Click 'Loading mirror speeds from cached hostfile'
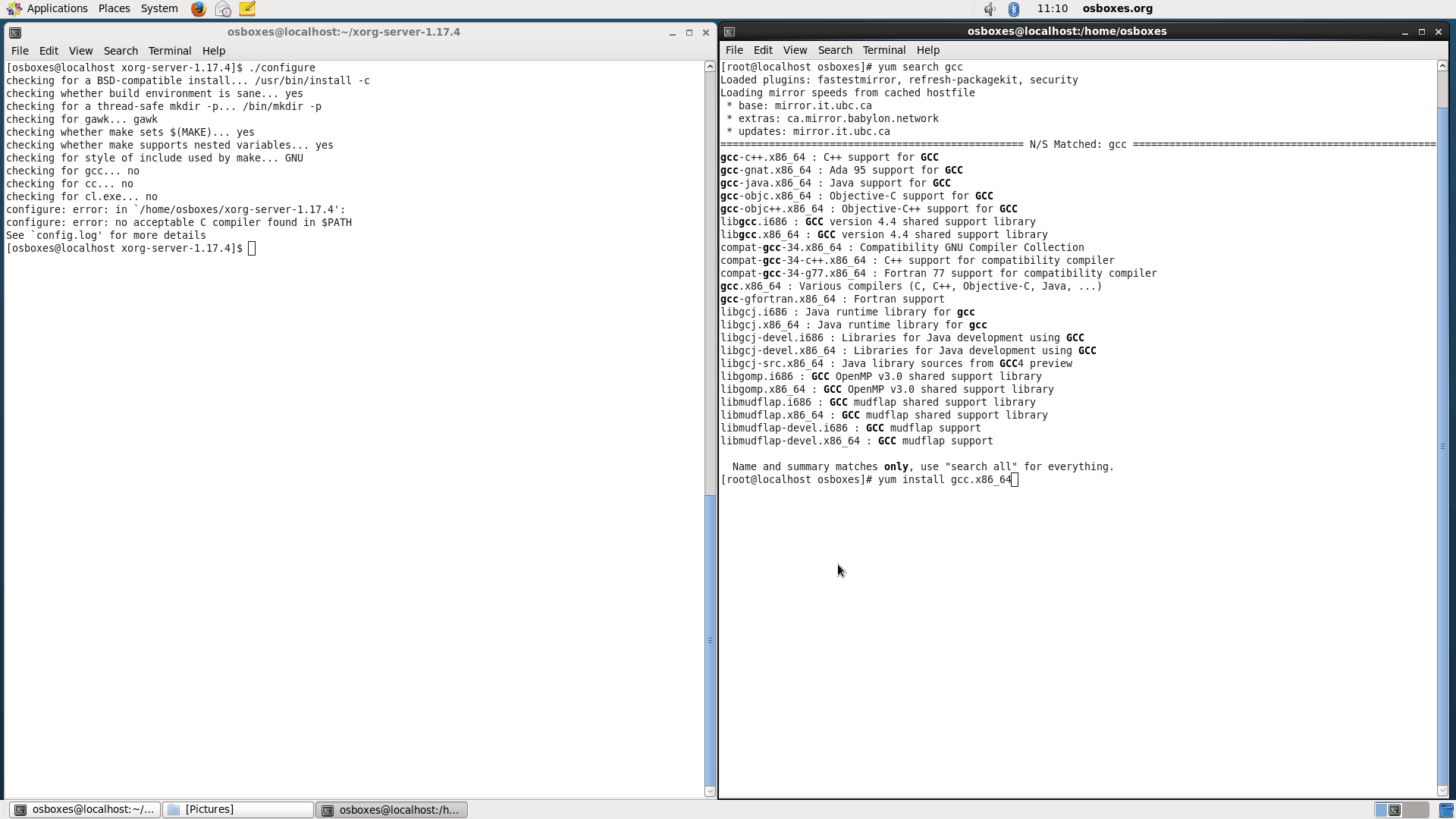 click(848, 93)
